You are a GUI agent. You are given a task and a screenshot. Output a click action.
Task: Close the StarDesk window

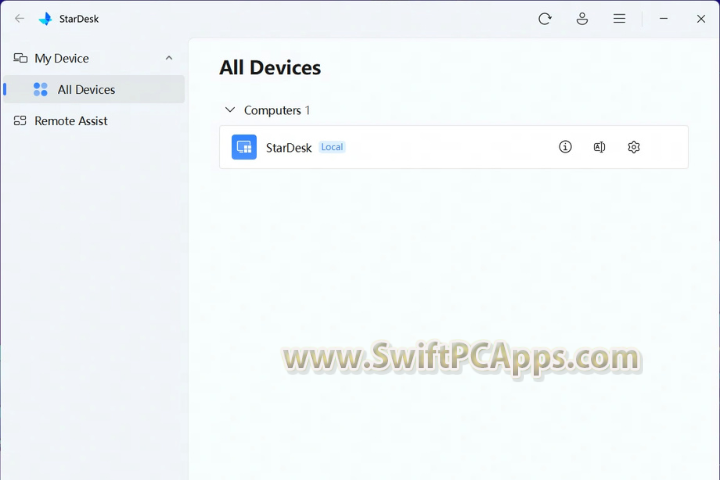pos(701,19)
